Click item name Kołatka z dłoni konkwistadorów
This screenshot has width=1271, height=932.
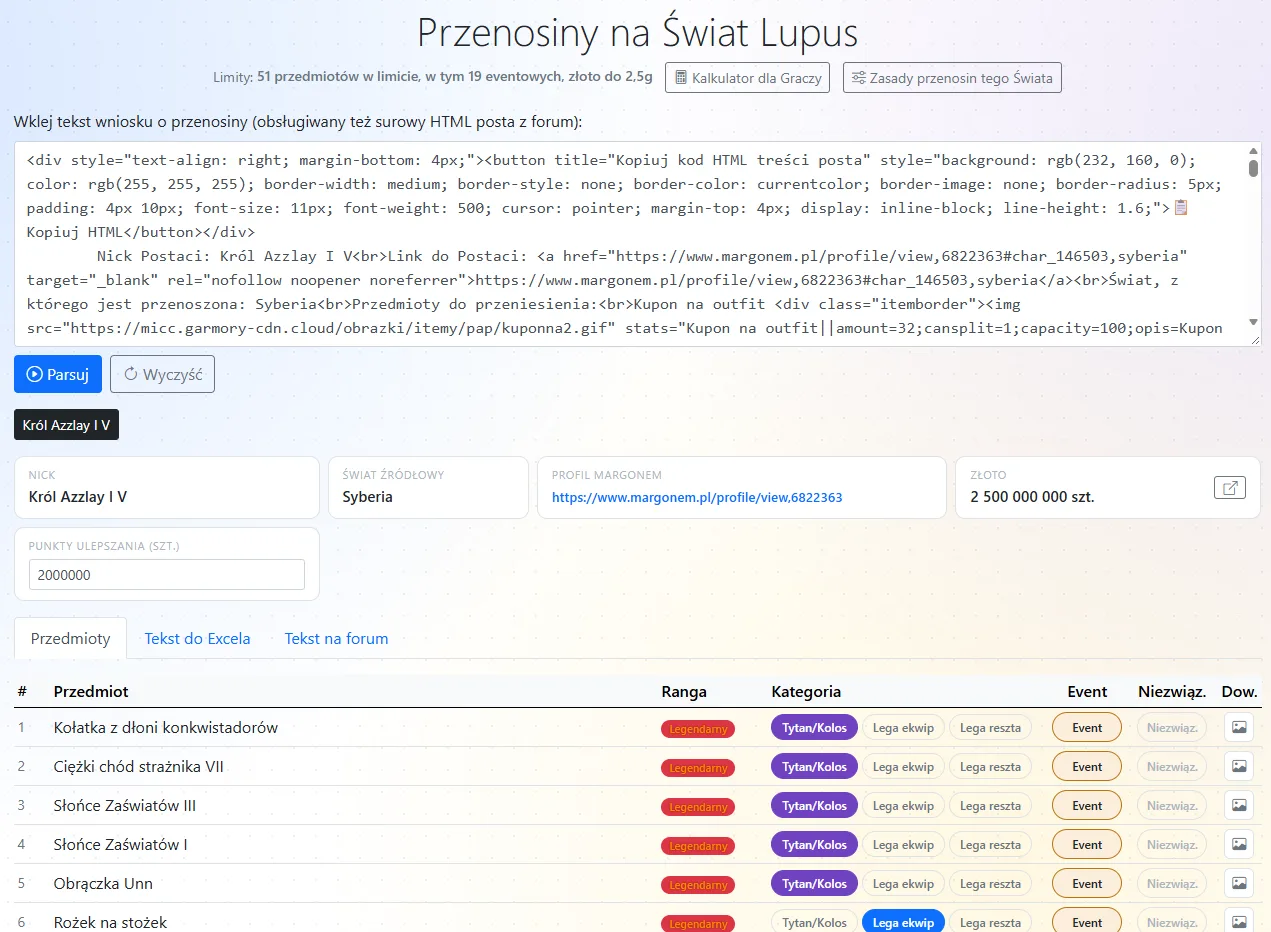pyautogui.click(x=166, y=727)
